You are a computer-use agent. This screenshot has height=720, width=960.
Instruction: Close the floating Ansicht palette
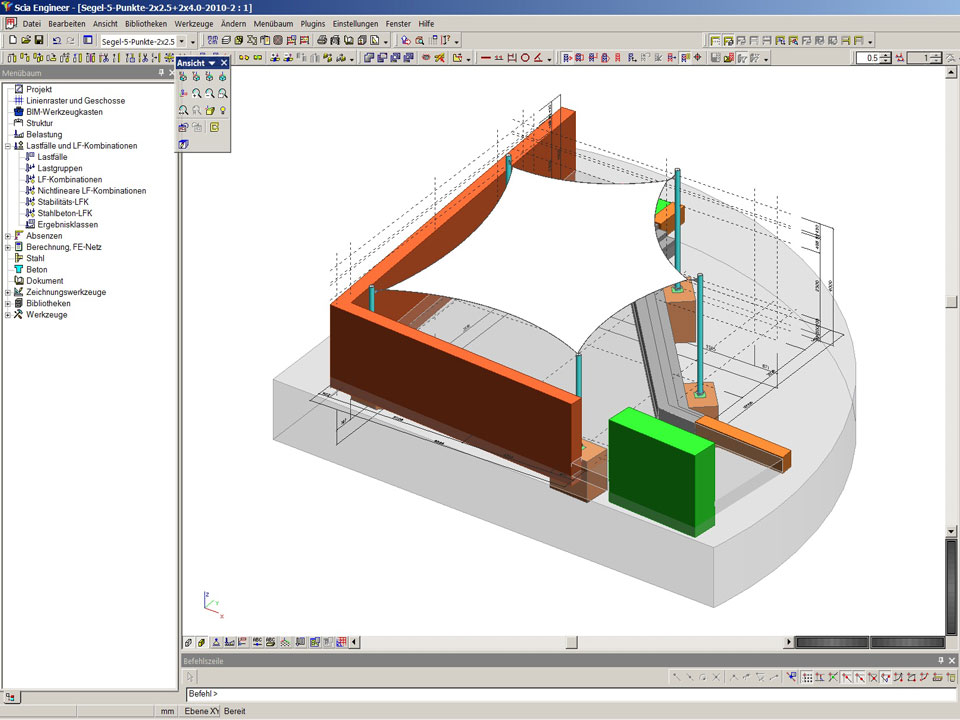click(224, 63)
